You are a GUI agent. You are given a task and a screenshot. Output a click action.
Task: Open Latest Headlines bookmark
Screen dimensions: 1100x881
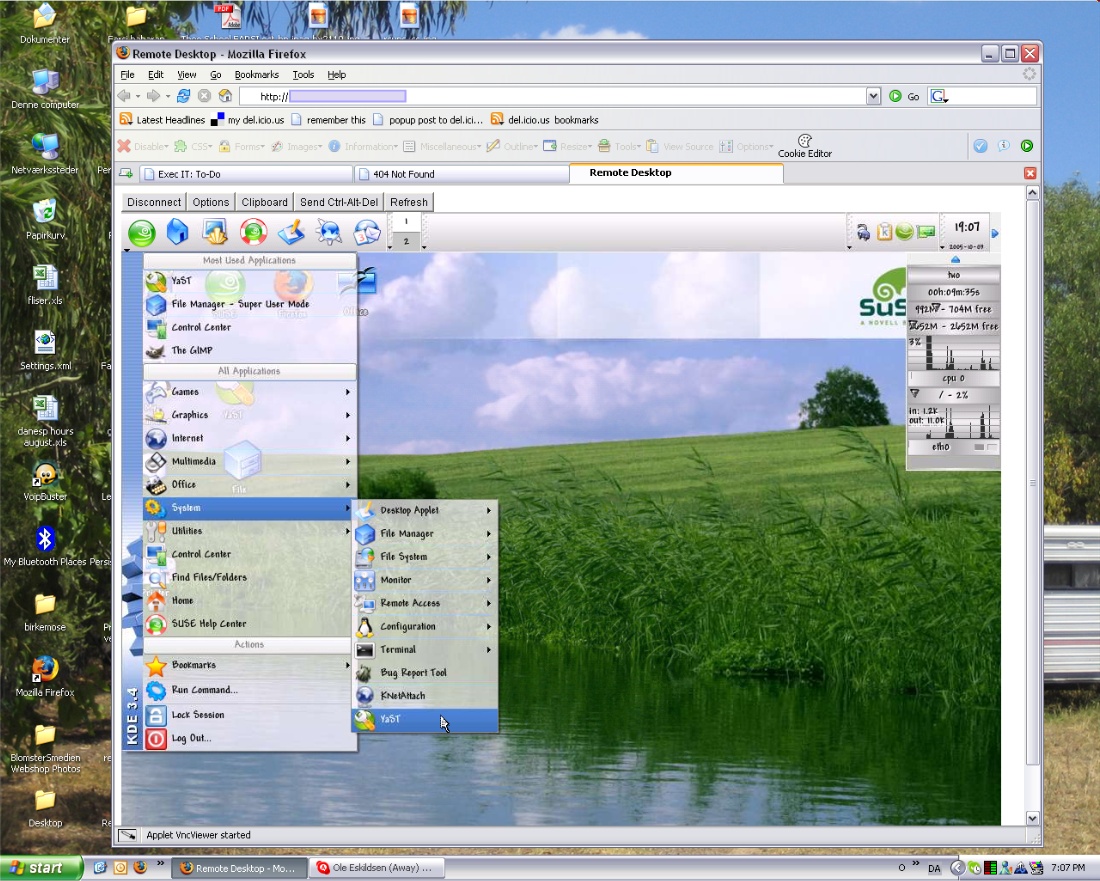click(x=162, y=120)
